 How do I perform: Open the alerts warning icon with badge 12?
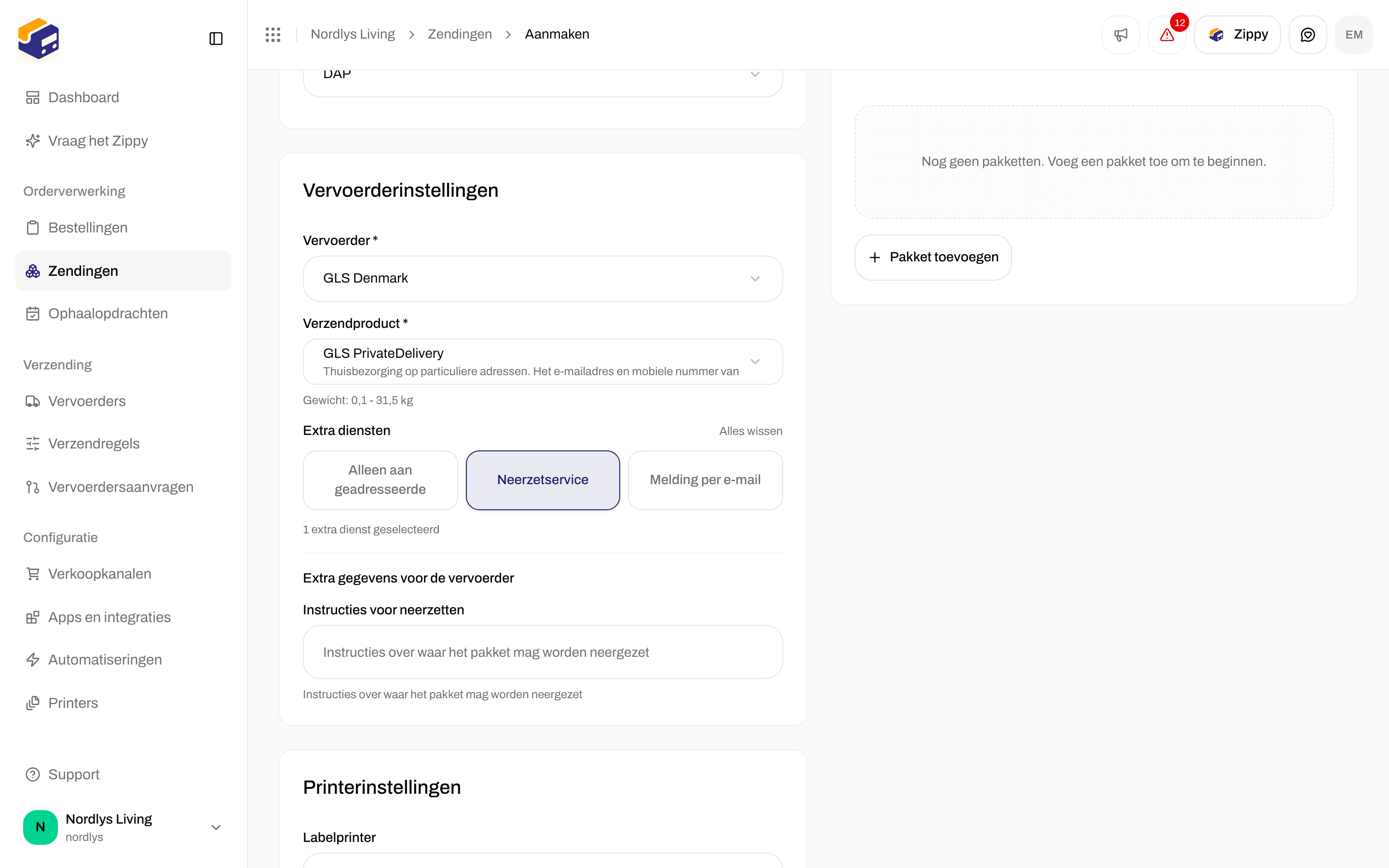pyautogui.click(x=1167, y=34)
